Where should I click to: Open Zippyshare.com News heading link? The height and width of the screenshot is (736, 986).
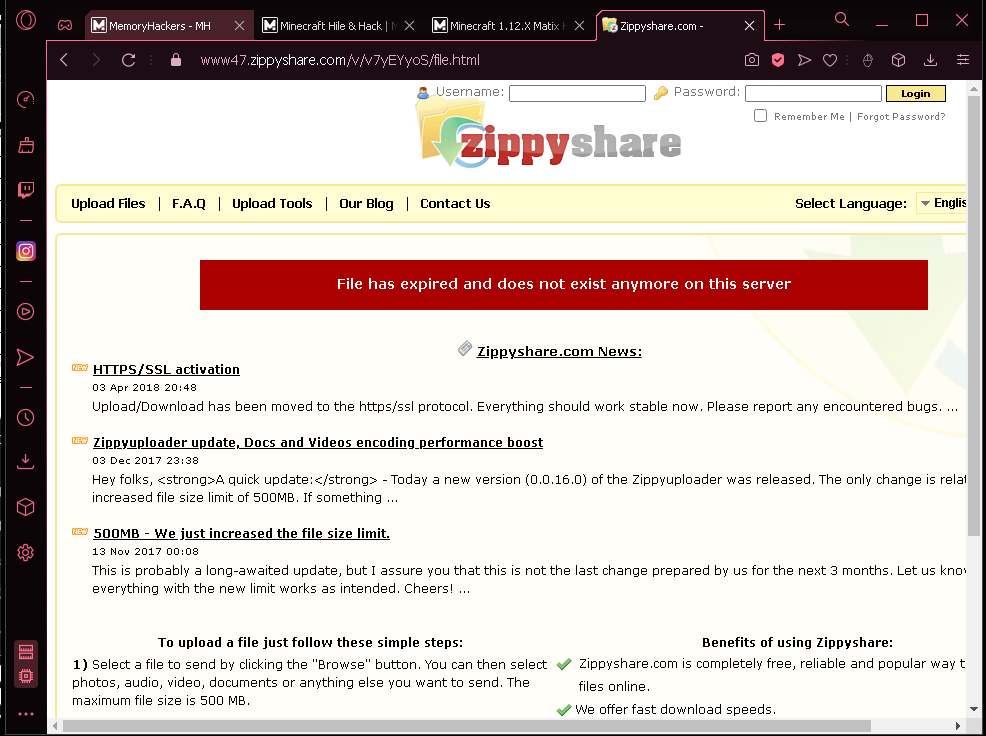click(559, 351)
